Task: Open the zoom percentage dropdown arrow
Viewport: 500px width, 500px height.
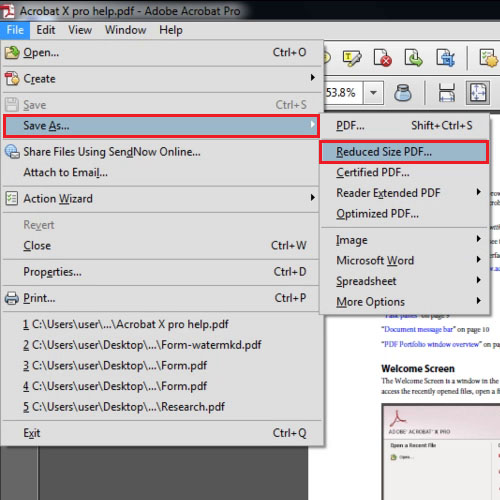Action: coord(373,93)
